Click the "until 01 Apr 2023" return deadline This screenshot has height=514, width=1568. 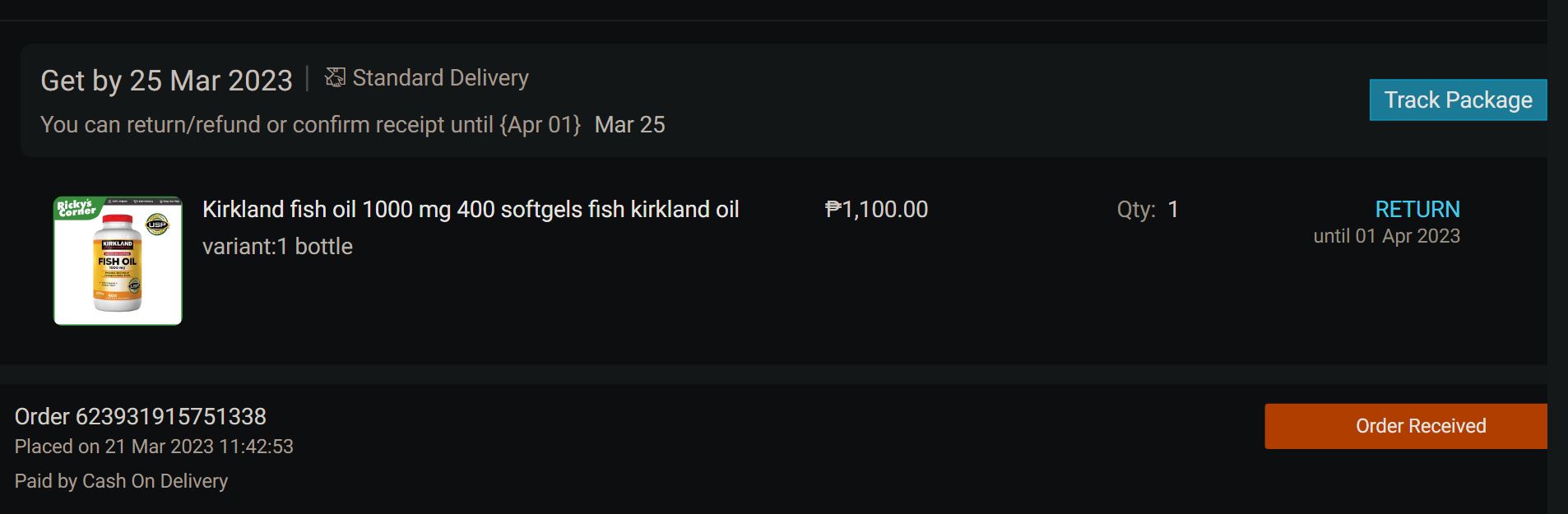pyautogui.click(x=1386, y=236)
